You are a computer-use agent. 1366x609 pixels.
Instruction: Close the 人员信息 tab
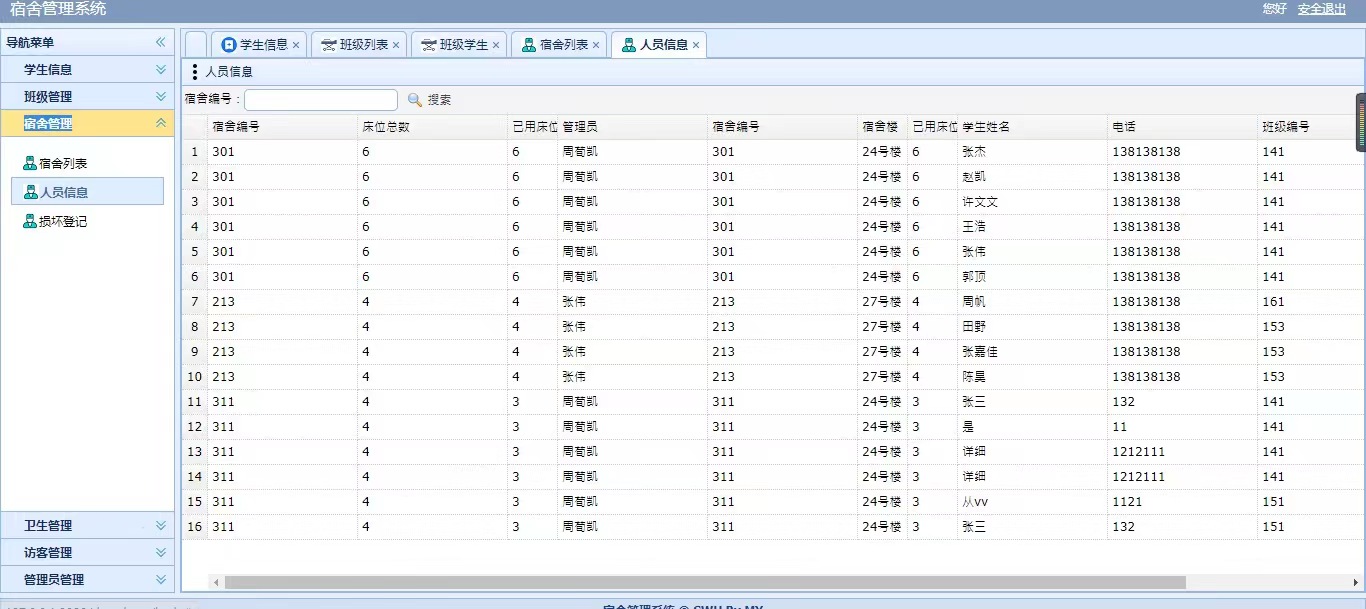696,45
